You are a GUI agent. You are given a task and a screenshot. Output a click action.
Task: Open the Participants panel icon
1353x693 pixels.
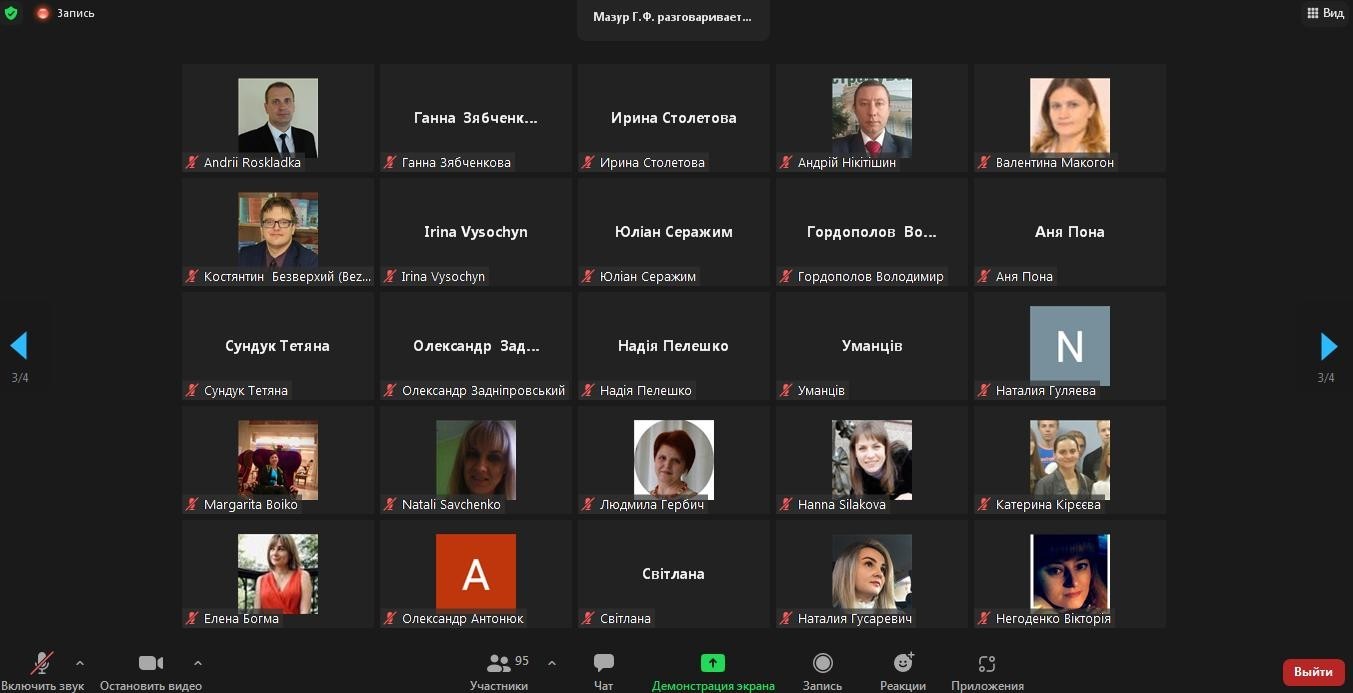(498, 664)
